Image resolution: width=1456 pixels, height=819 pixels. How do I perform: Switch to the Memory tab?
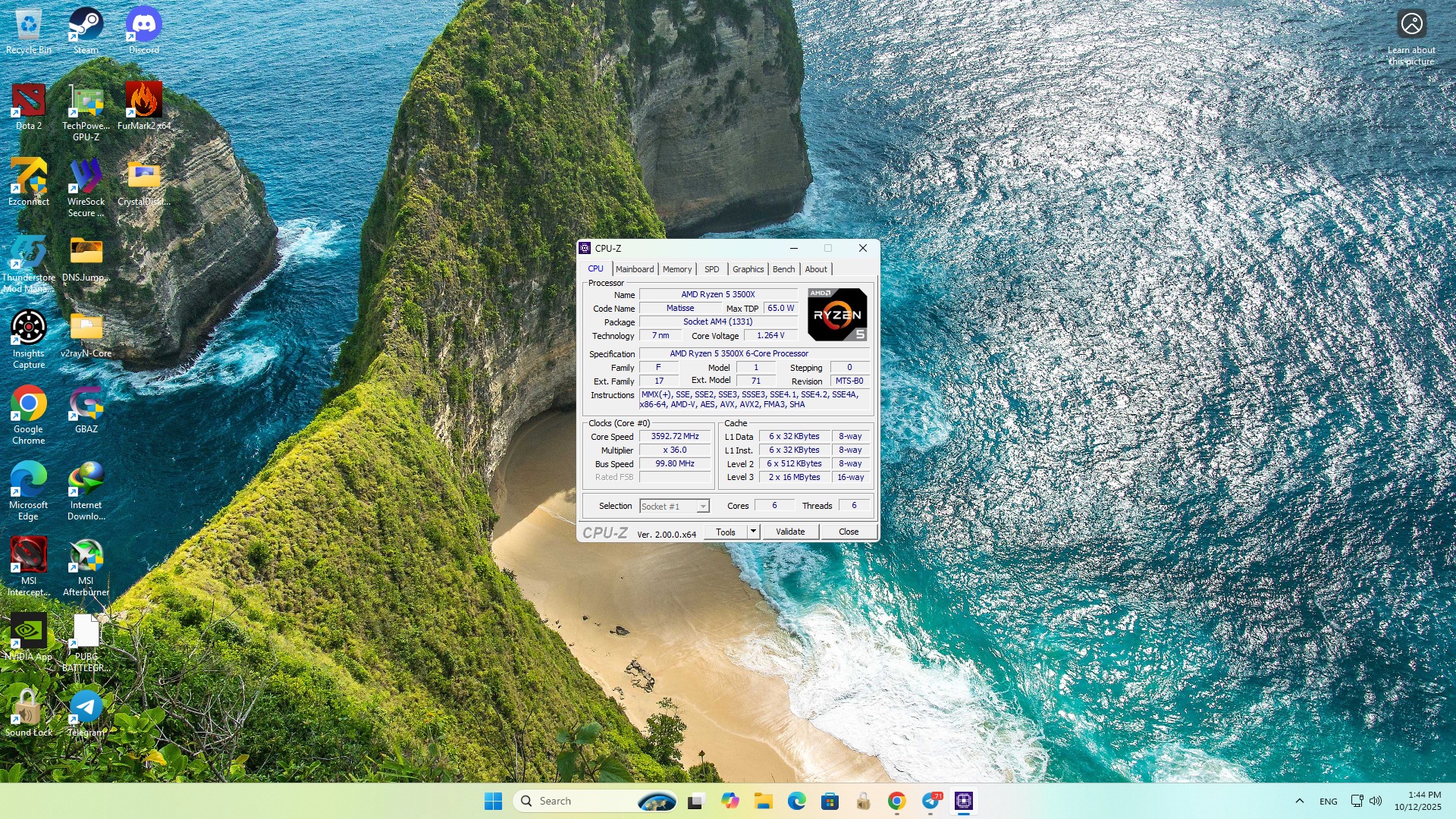(x=676, y=269)
